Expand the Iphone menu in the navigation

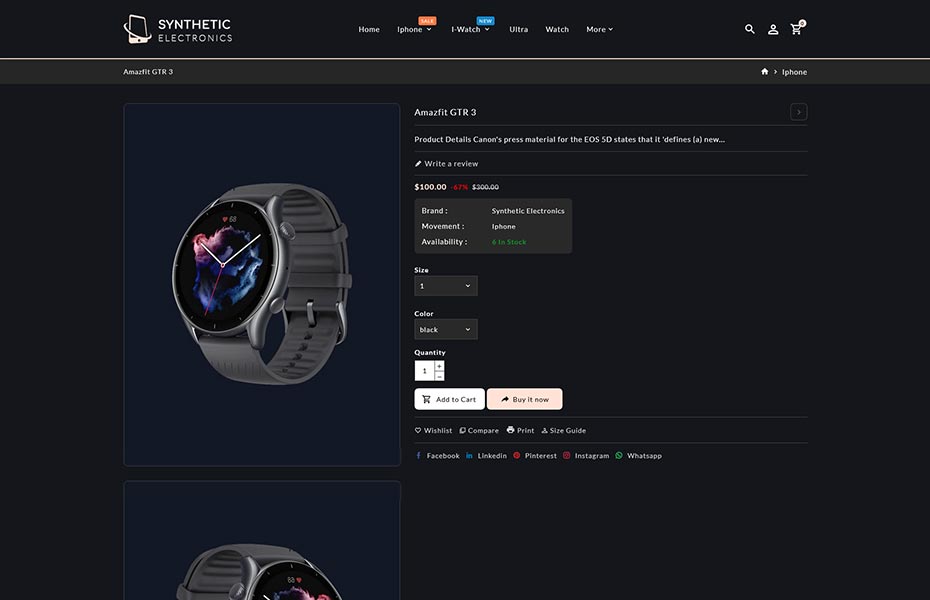click(415, 29)
